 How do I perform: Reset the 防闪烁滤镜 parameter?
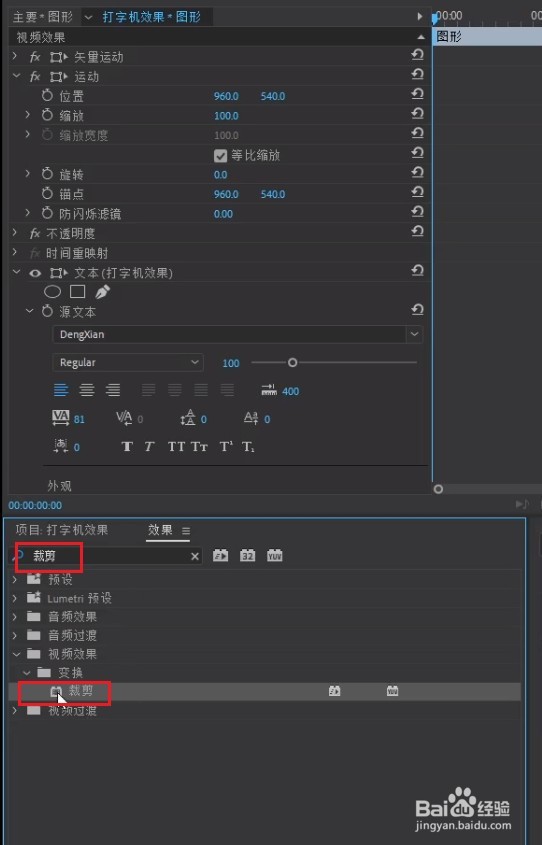click(x=417, y=212)
